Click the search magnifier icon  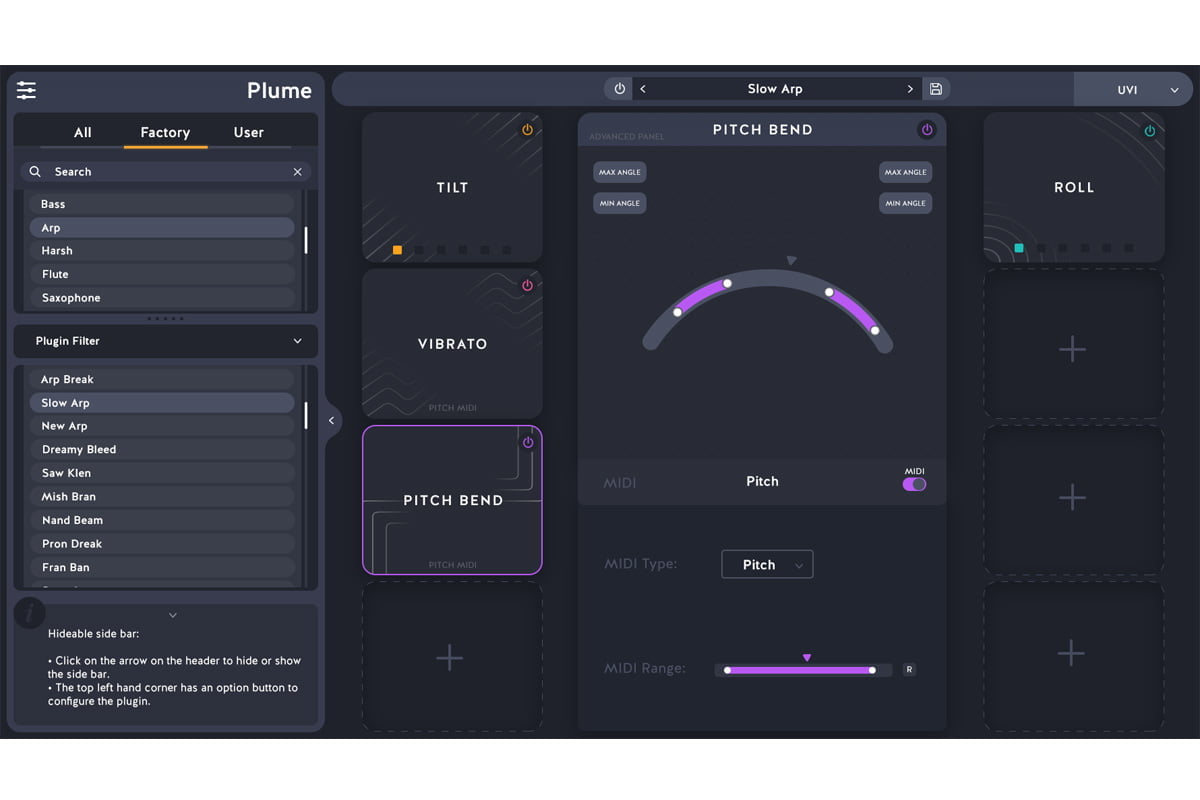click(x=35, y=172)
